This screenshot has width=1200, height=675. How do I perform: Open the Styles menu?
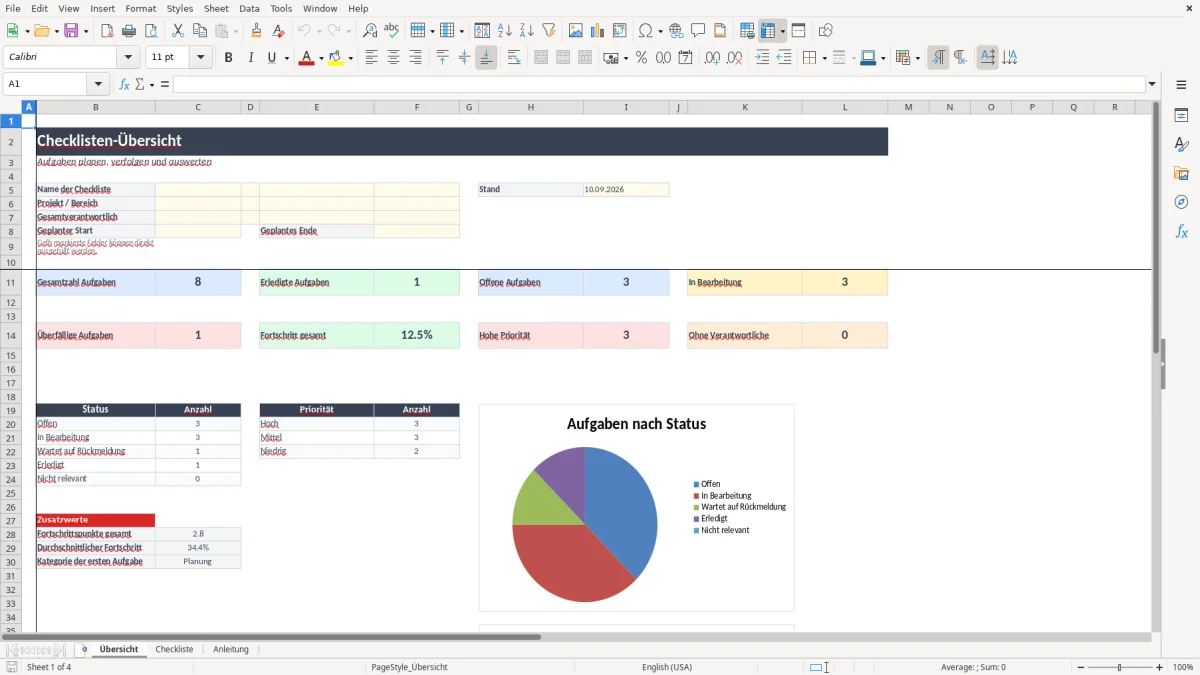click(180, 8)
